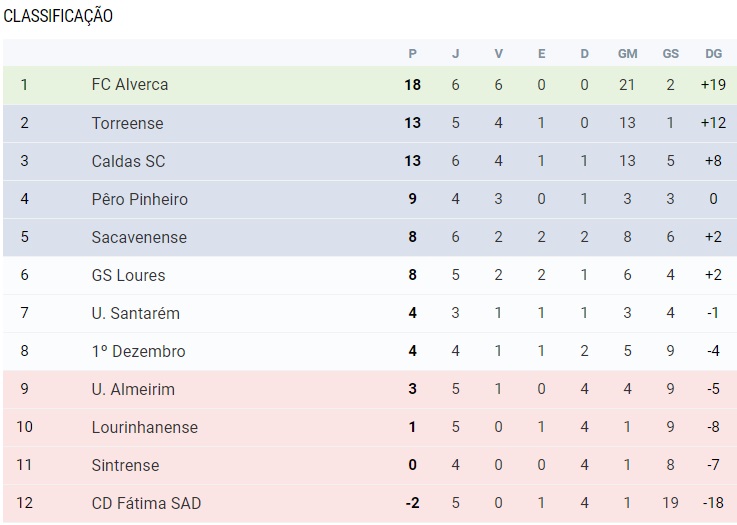The image size is (737, 525).
Task: Open the Pêro Pinheiro team entry
Action: coord(140,199)
